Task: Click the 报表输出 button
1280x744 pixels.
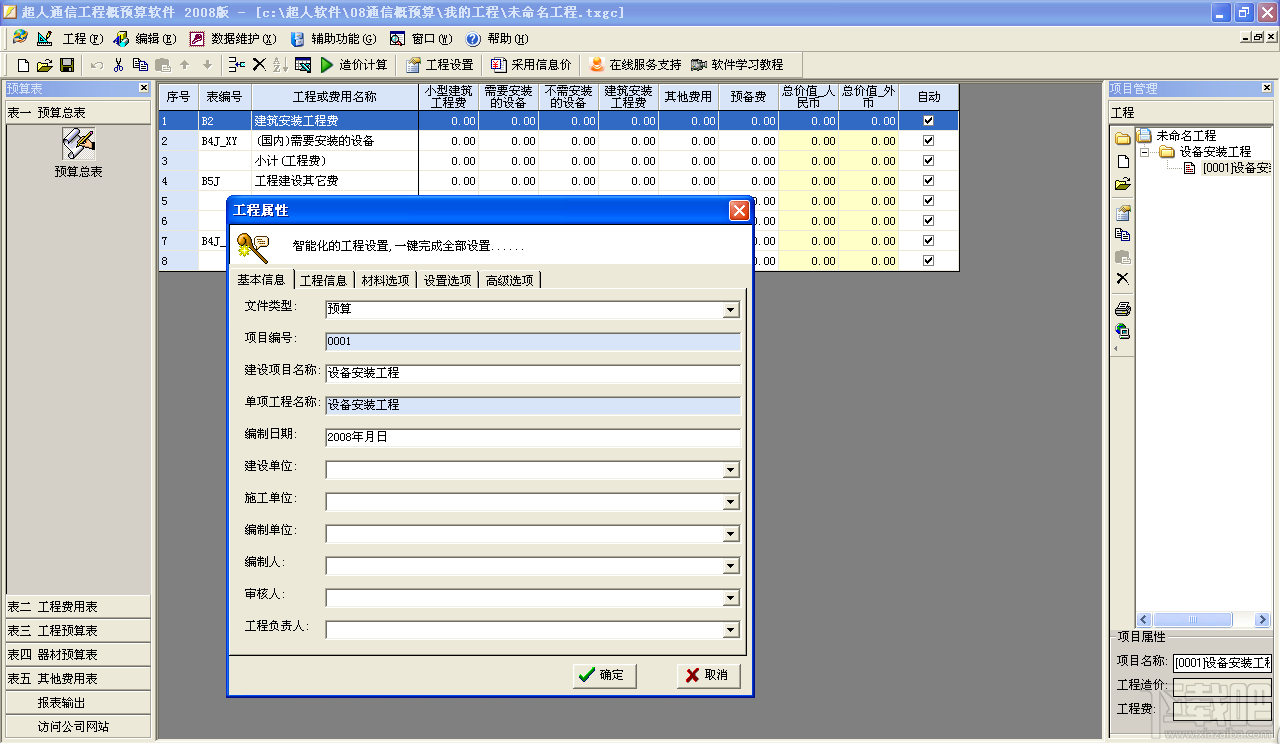Action: point(78,703)
